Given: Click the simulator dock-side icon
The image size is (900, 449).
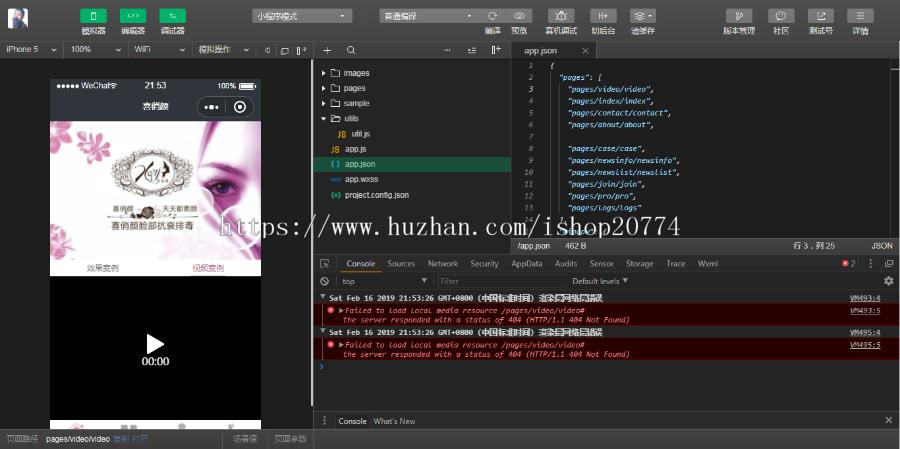Looking at the screenshot, I should tap(301, 51).
